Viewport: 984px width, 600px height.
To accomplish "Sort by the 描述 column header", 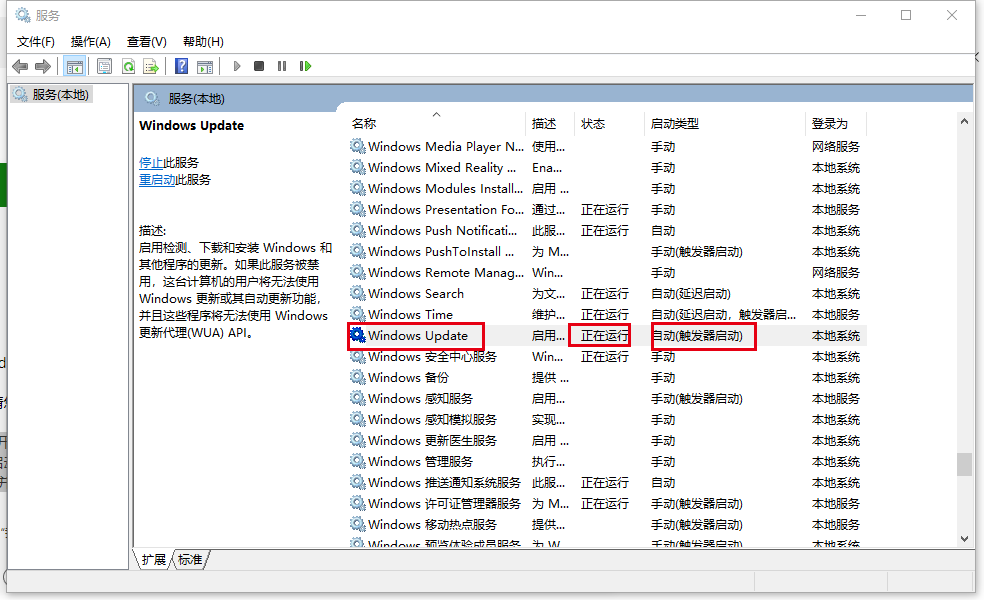I will [x=544, y=124].
